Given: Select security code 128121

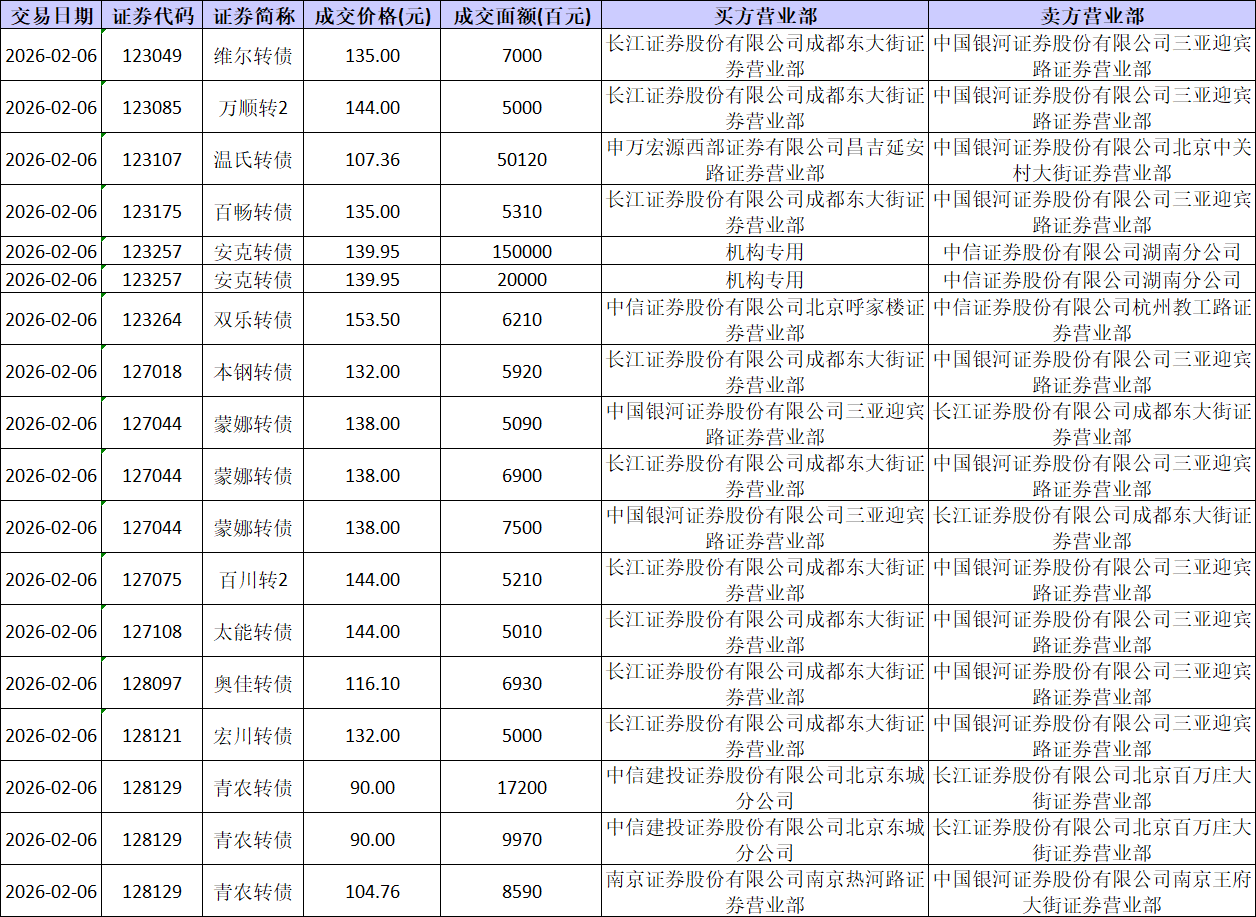Looking at the screenshot, I should [x=152, y=736].
